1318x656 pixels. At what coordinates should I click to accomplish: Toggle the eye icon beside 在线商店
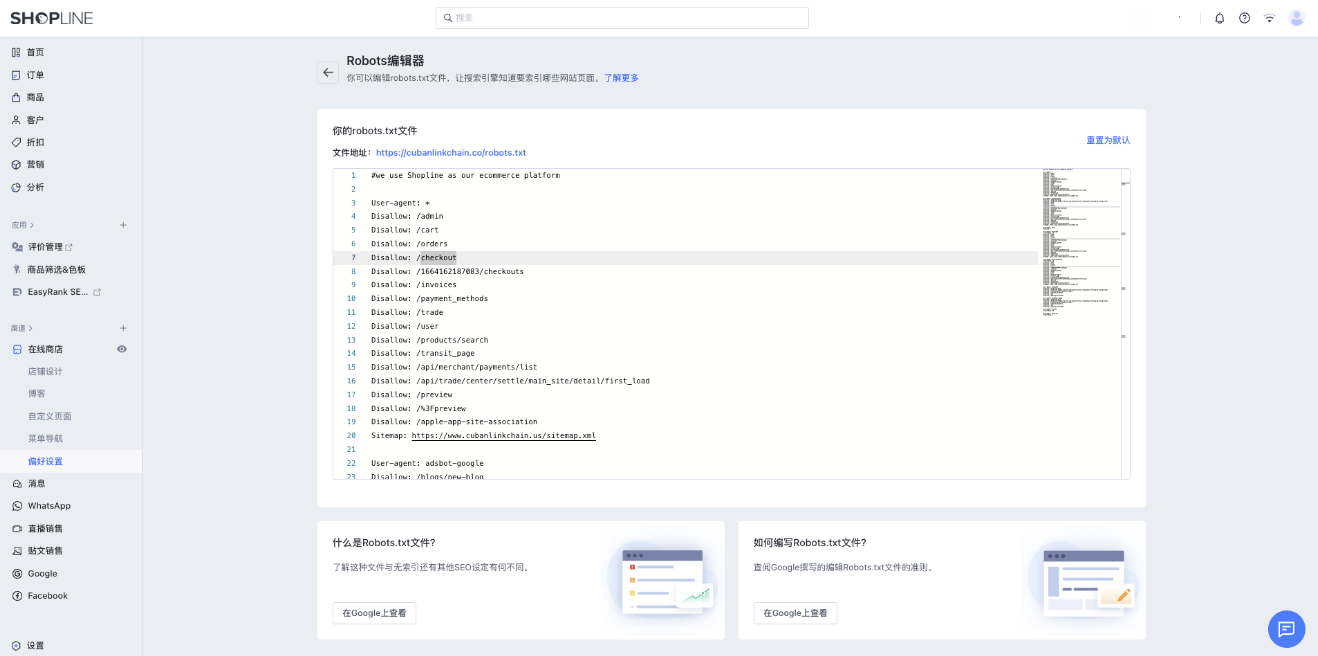pyautogui.click(x=122, y=349)
